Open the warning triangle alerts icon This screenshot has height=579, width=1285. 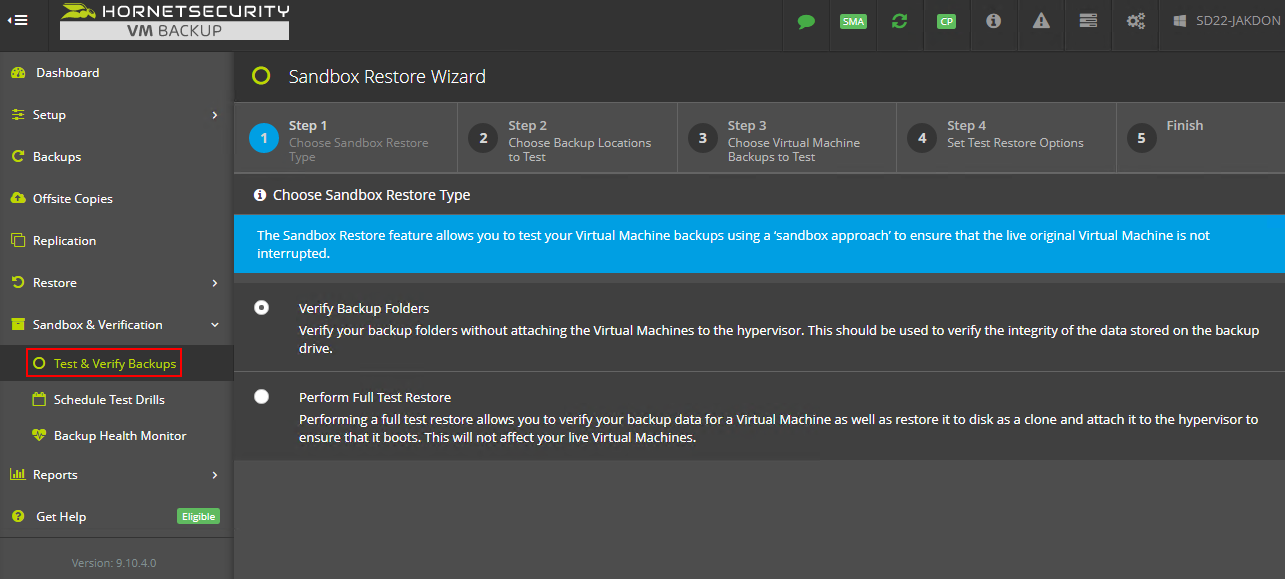point(1041,21)
